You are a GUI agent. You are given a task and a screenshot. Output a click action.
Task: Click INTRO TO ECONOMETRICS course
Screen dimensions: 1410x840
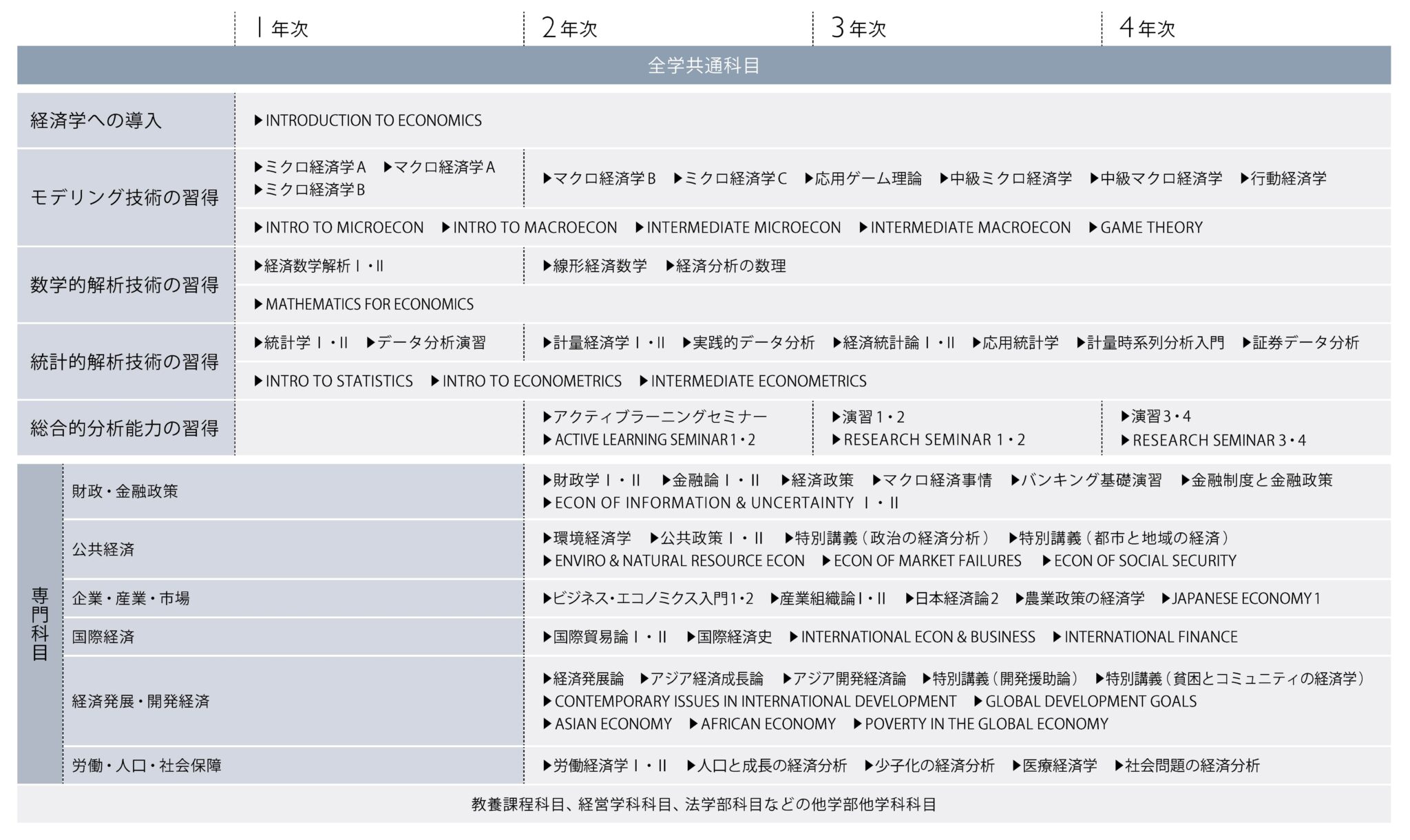[526, 381]
